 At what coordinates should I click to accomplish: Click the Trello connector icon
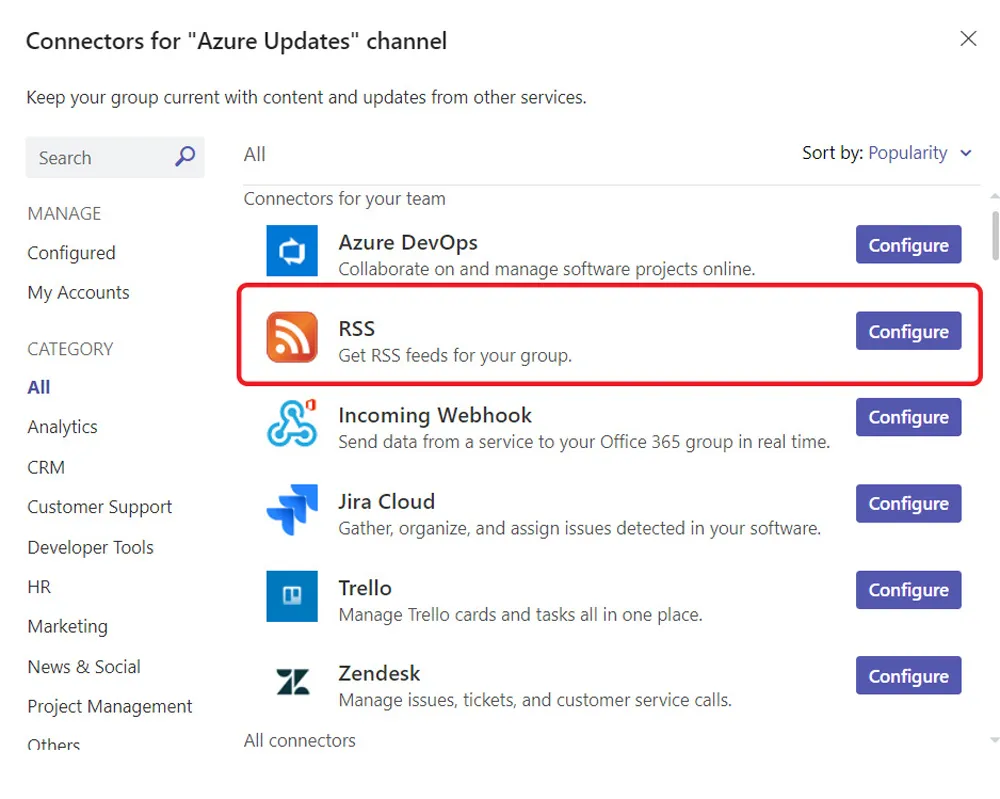pos(291,596)
